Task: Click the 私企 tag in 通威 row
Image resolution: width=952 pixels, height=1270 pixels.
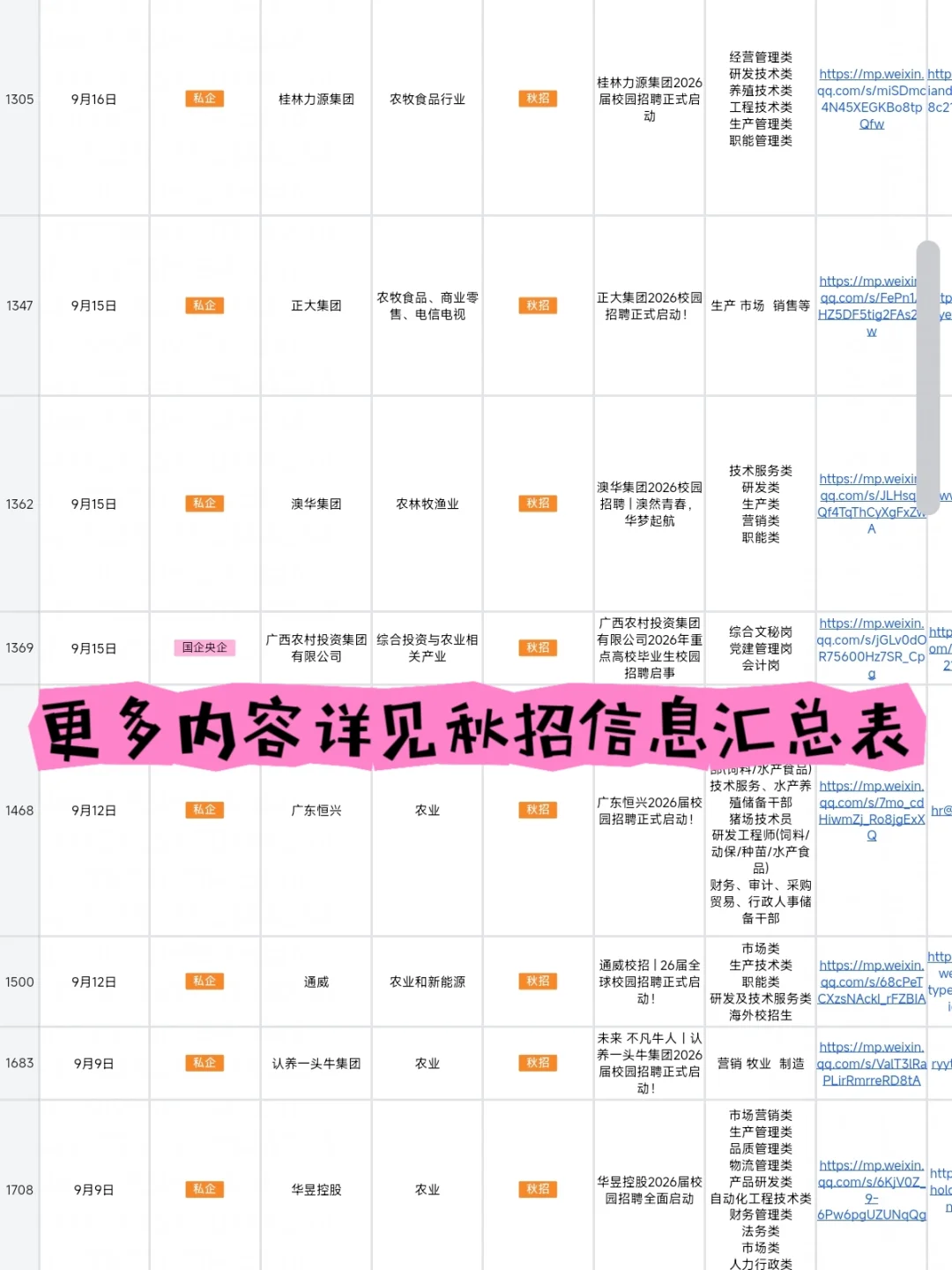Action: click(205, 981)
